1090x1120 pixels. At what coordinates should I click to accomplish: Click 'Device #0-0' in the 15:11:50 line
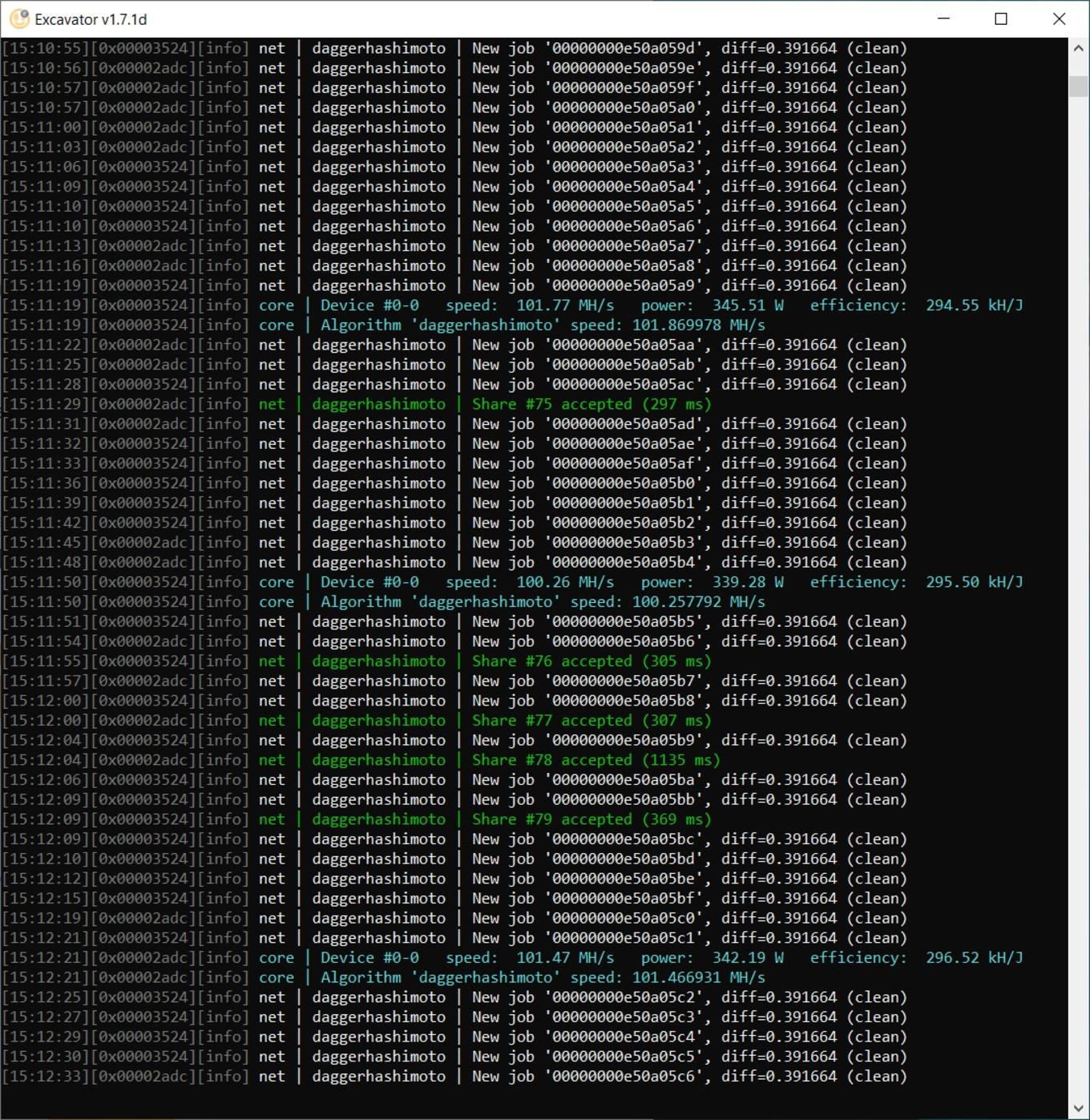(x=369, y=581)
